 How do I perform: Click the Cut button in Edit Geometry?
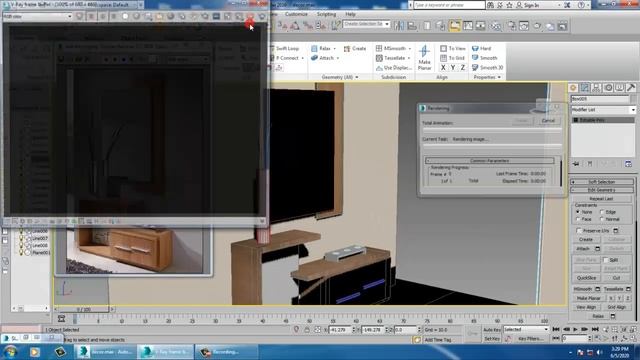pyautogui.click(x=616, y=278)
